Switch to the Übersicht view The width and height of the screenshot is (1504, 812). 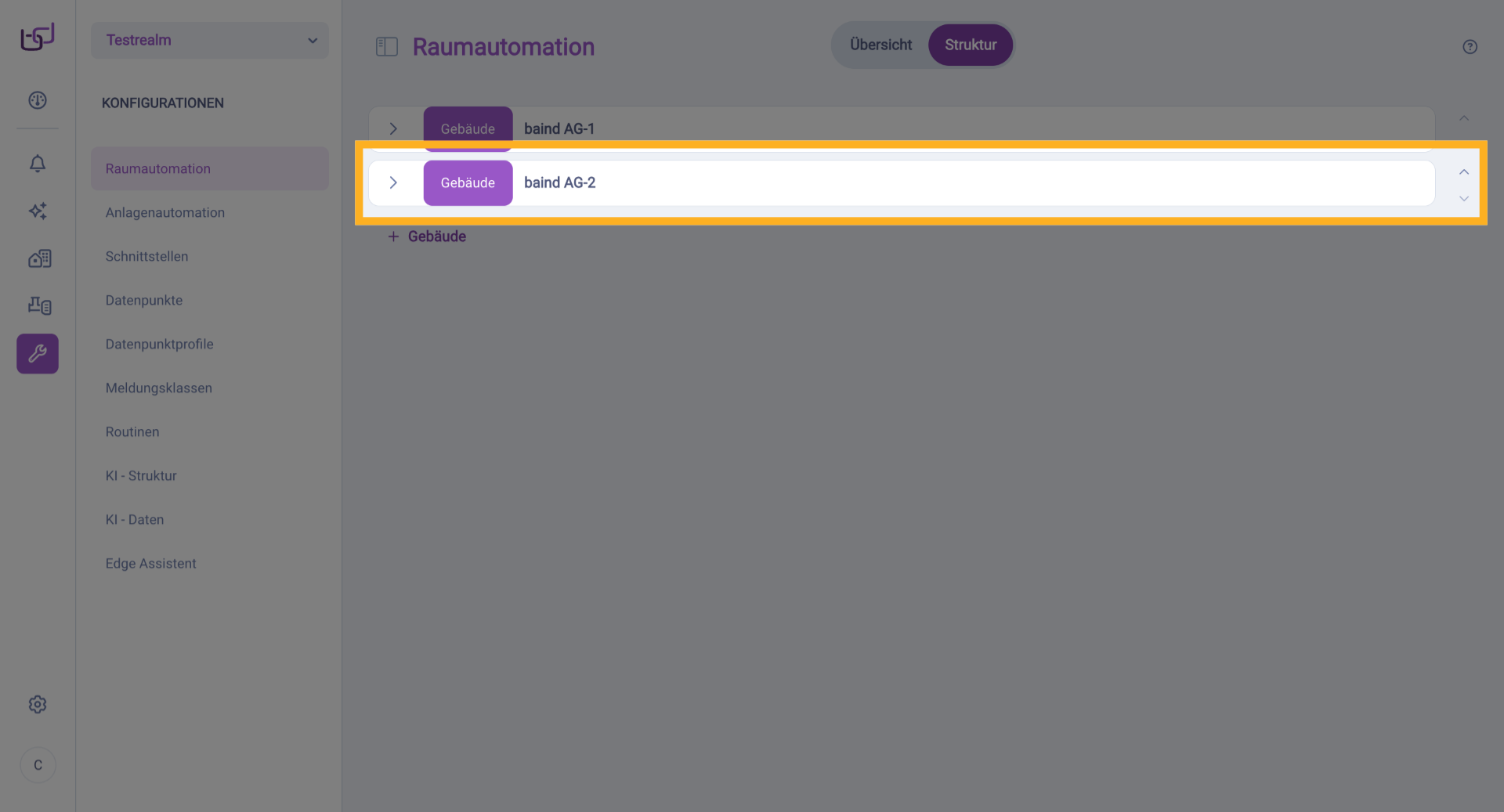tap(880, 45)
